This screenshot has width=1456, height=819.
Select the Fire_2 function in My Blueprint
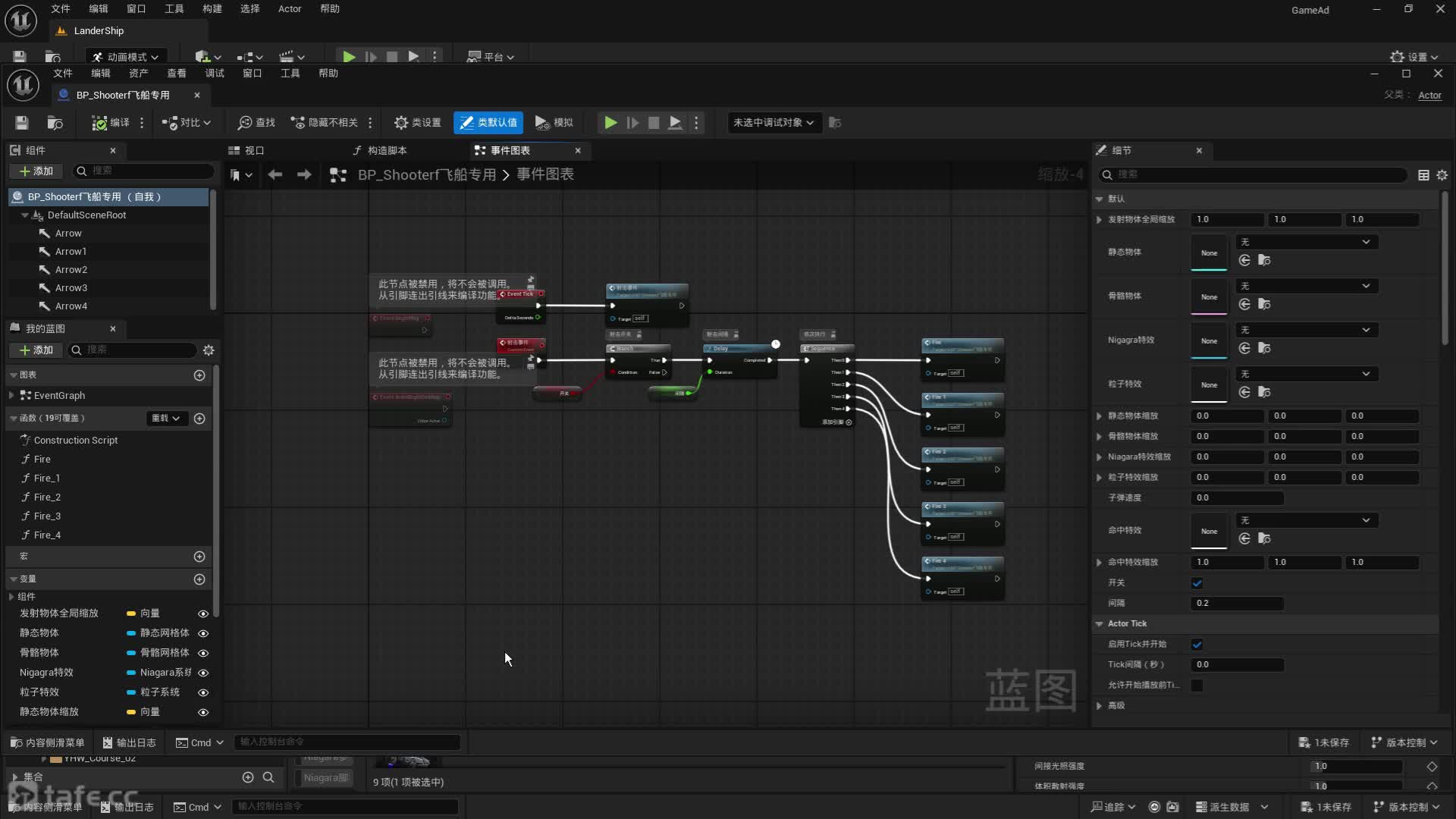(47, 497)
